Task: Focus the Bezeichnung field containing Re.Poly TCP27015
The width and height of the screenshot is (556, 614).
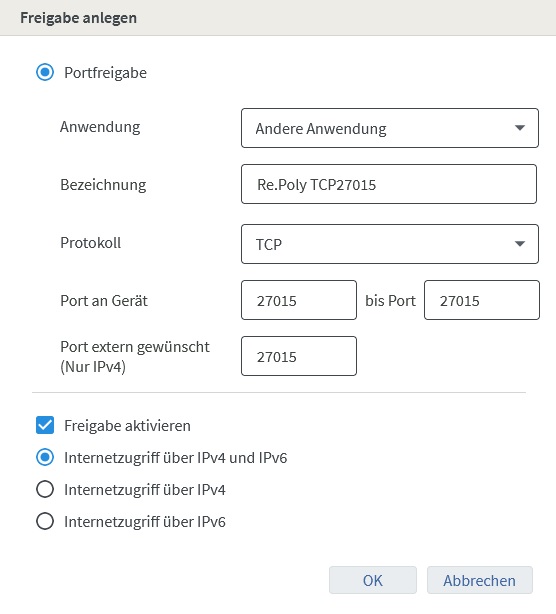Action: [389, 184]
